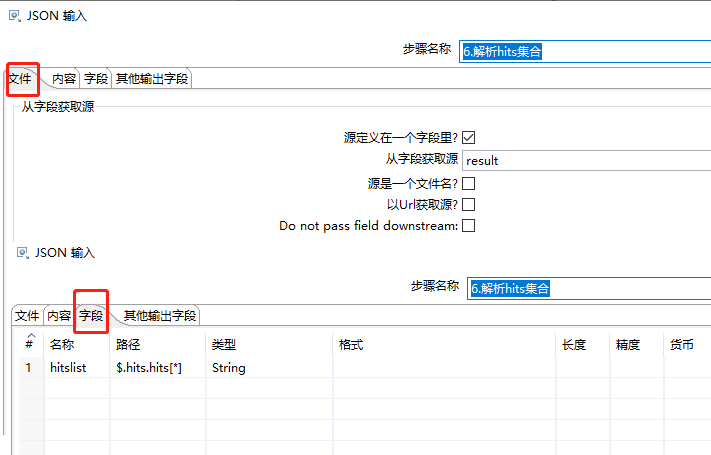The image size is (711, 455).
Task: Select the 文件 tab in lower dialog
Action: pos(27,316)
